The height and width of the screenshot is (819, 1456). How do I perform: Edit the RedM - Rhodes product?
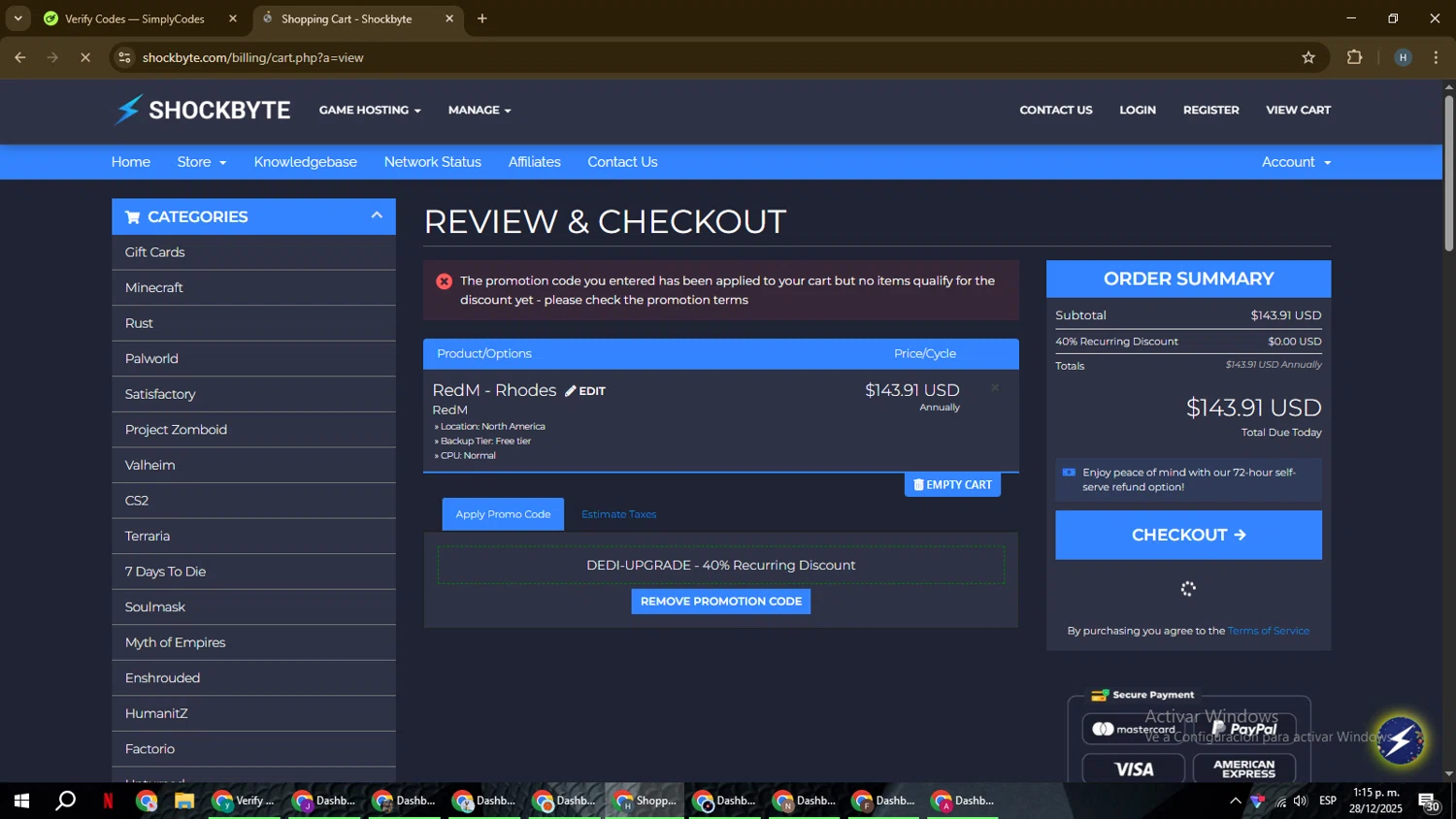click(x=585, y=391)
